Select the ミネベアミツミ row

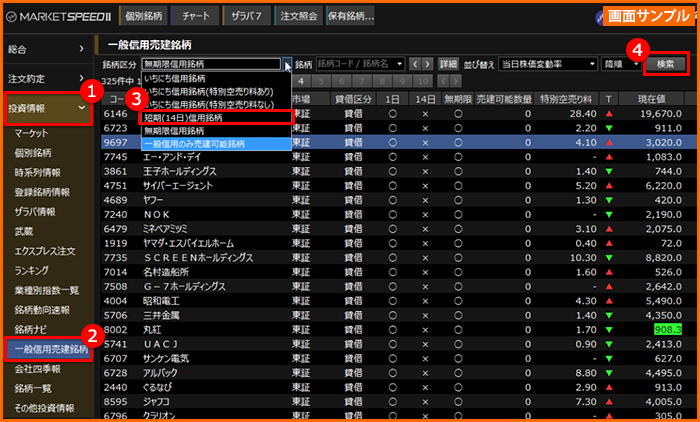[400, 229]
